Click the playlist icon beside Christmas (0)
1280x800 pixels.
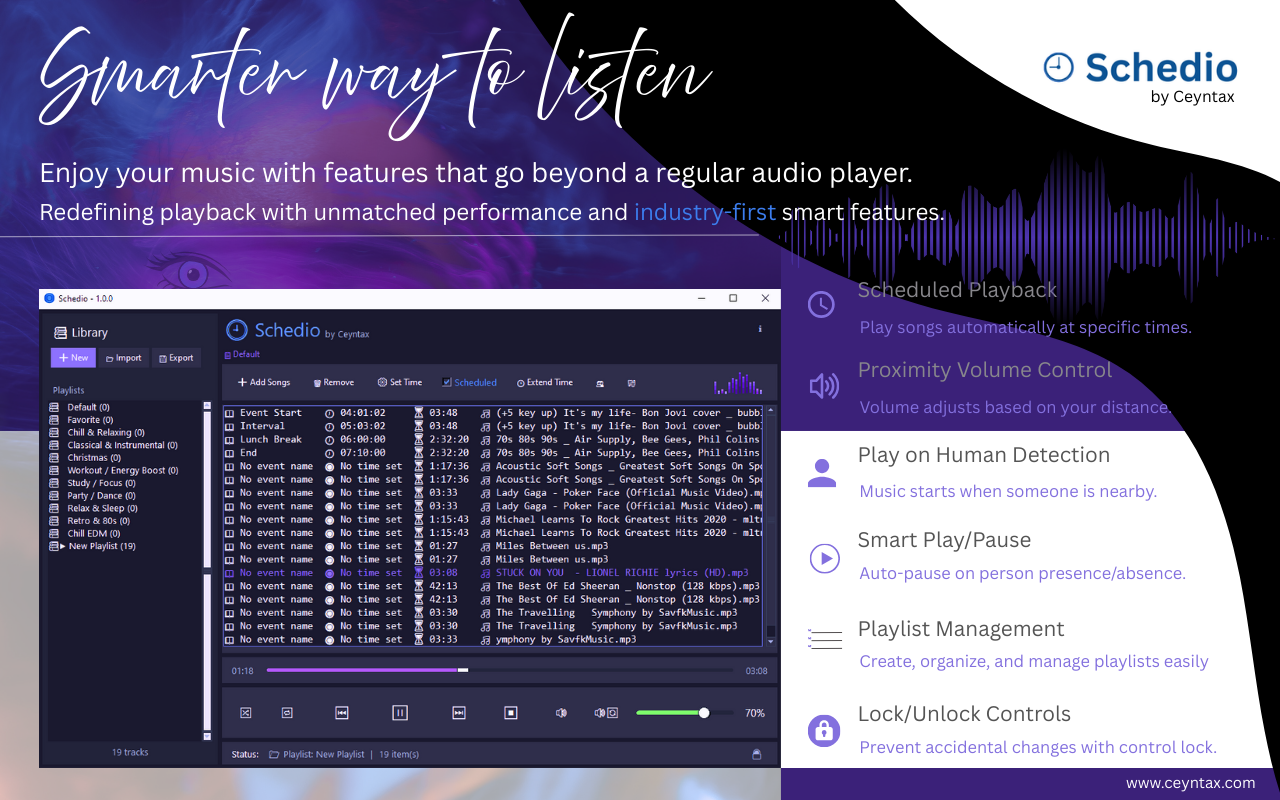click(x=55, y=458)
